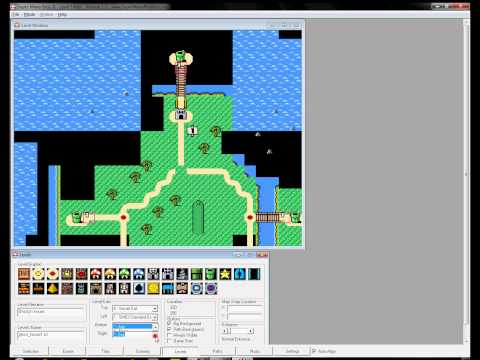480x360 pixels.
Task: Switch to the Tiles tab
Action: [x=105, y=351]
